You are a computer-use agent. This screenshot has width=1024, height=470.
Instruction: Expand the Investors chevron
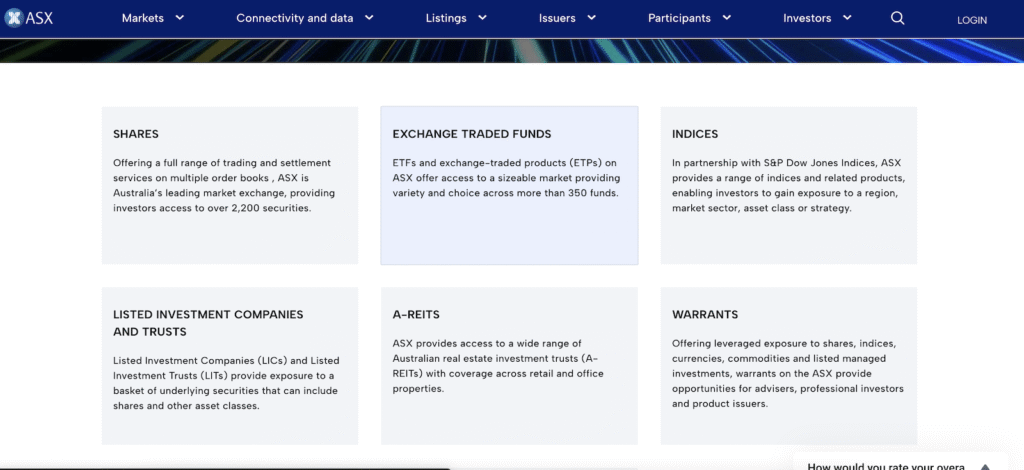(x=848, y=18)
